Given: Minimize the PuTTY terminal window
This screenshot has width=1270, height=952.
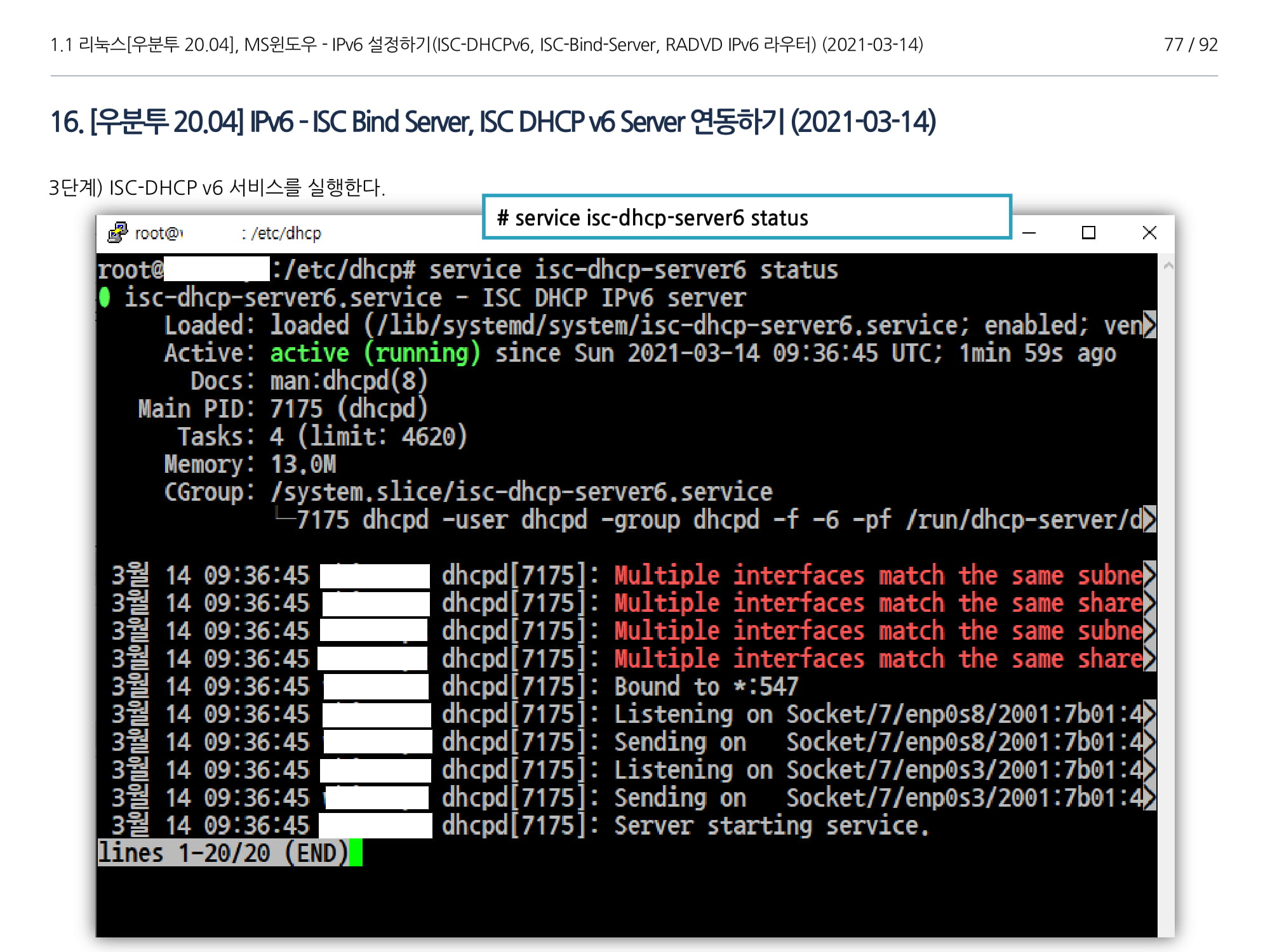Looking at the screenshot, I should (1029, 233).
